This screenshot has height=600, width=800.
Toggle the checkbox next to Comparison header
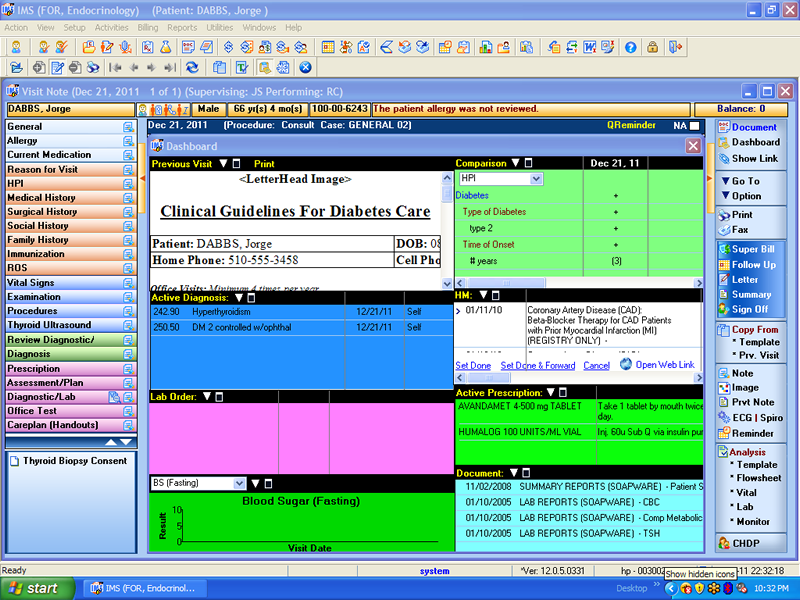[x=529, y=163]
